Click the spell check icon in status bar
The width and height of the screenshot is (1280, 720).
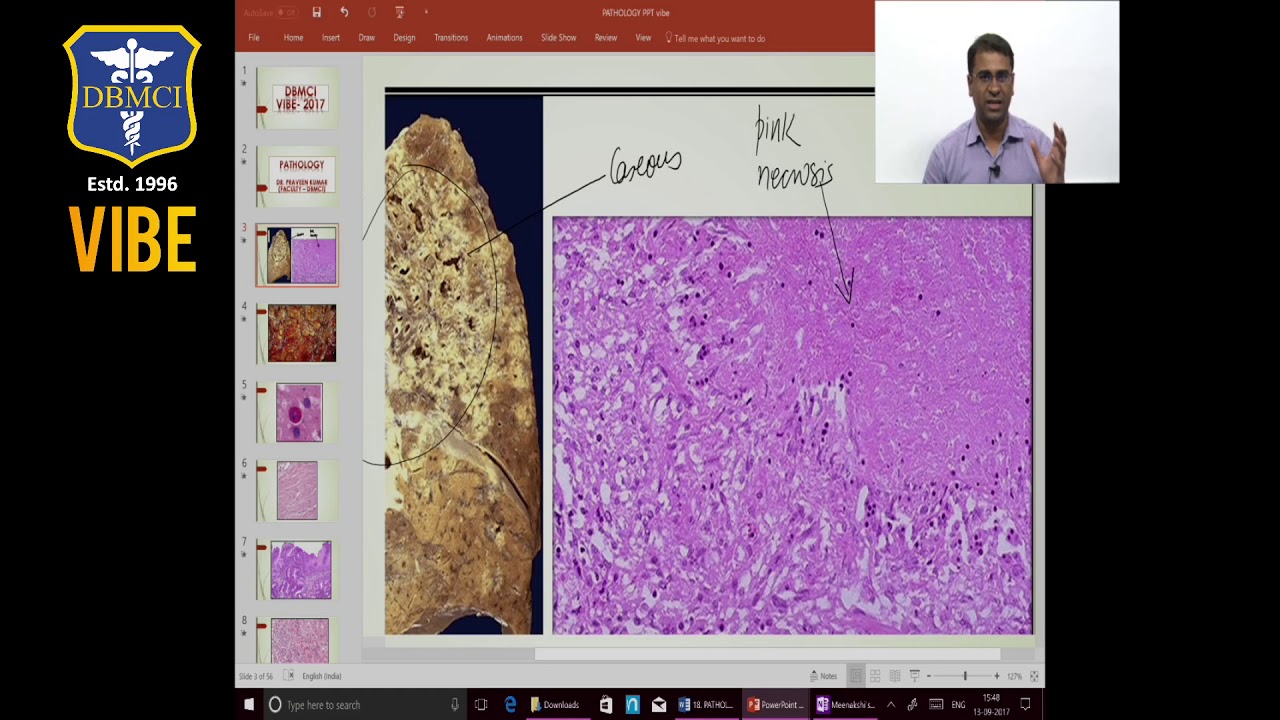[289, 676]
